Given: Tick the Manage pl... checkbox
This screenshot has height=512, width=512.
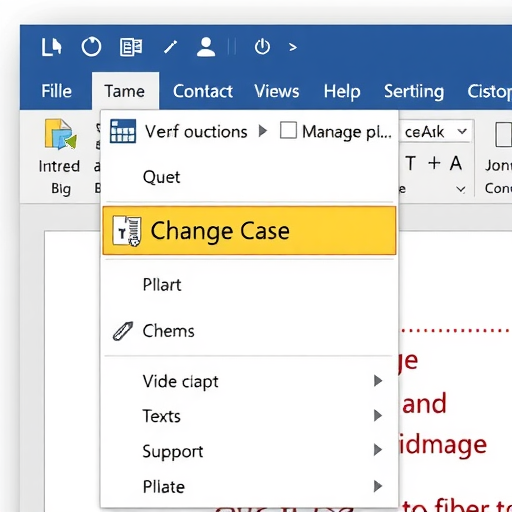Looking at the screenshot, I should click(288, 130).
